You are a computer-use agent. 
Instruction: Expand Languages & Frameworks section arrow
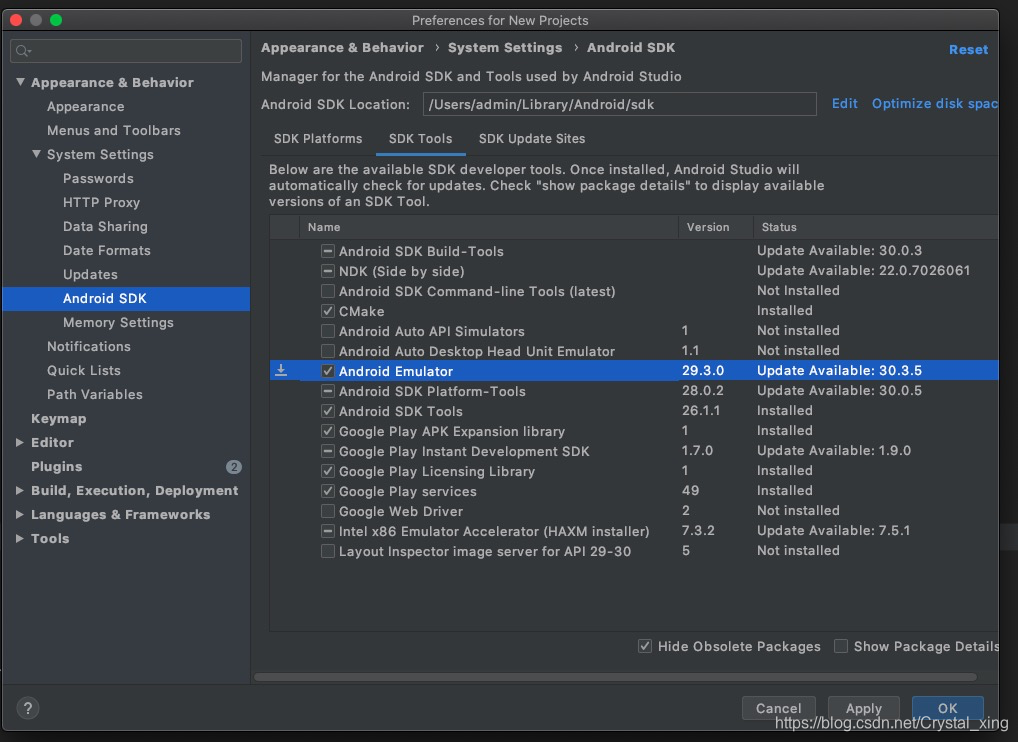pos(20,515)
